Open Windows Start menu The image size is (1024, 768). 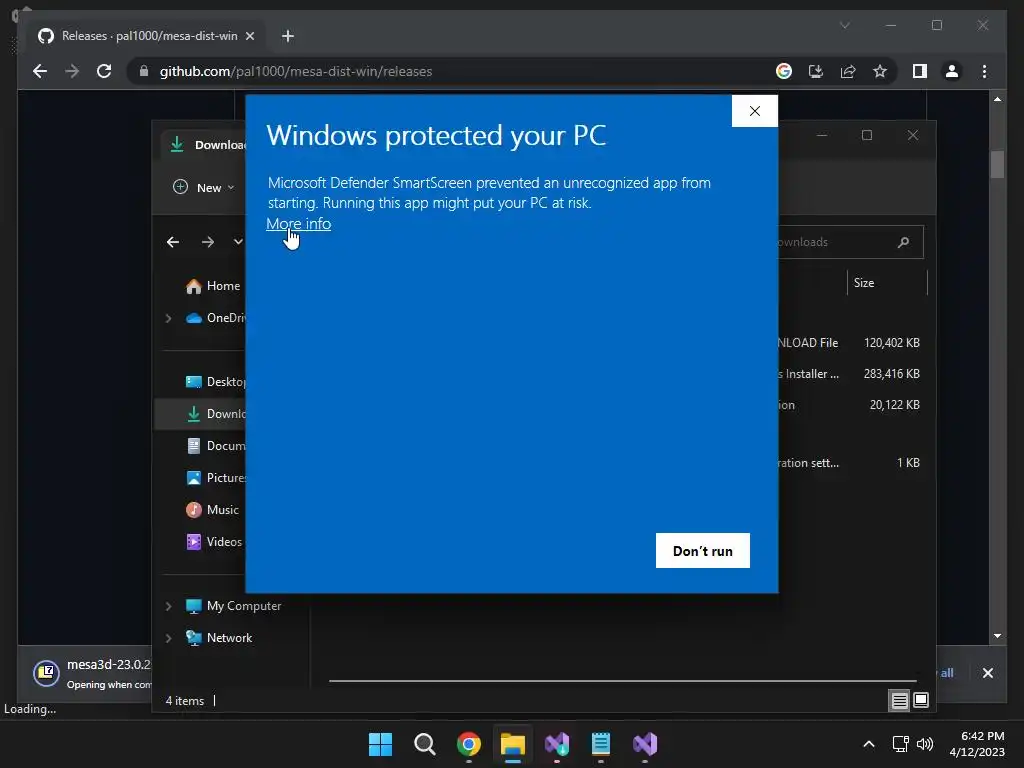pyautogui.click(x=380, y=744)
